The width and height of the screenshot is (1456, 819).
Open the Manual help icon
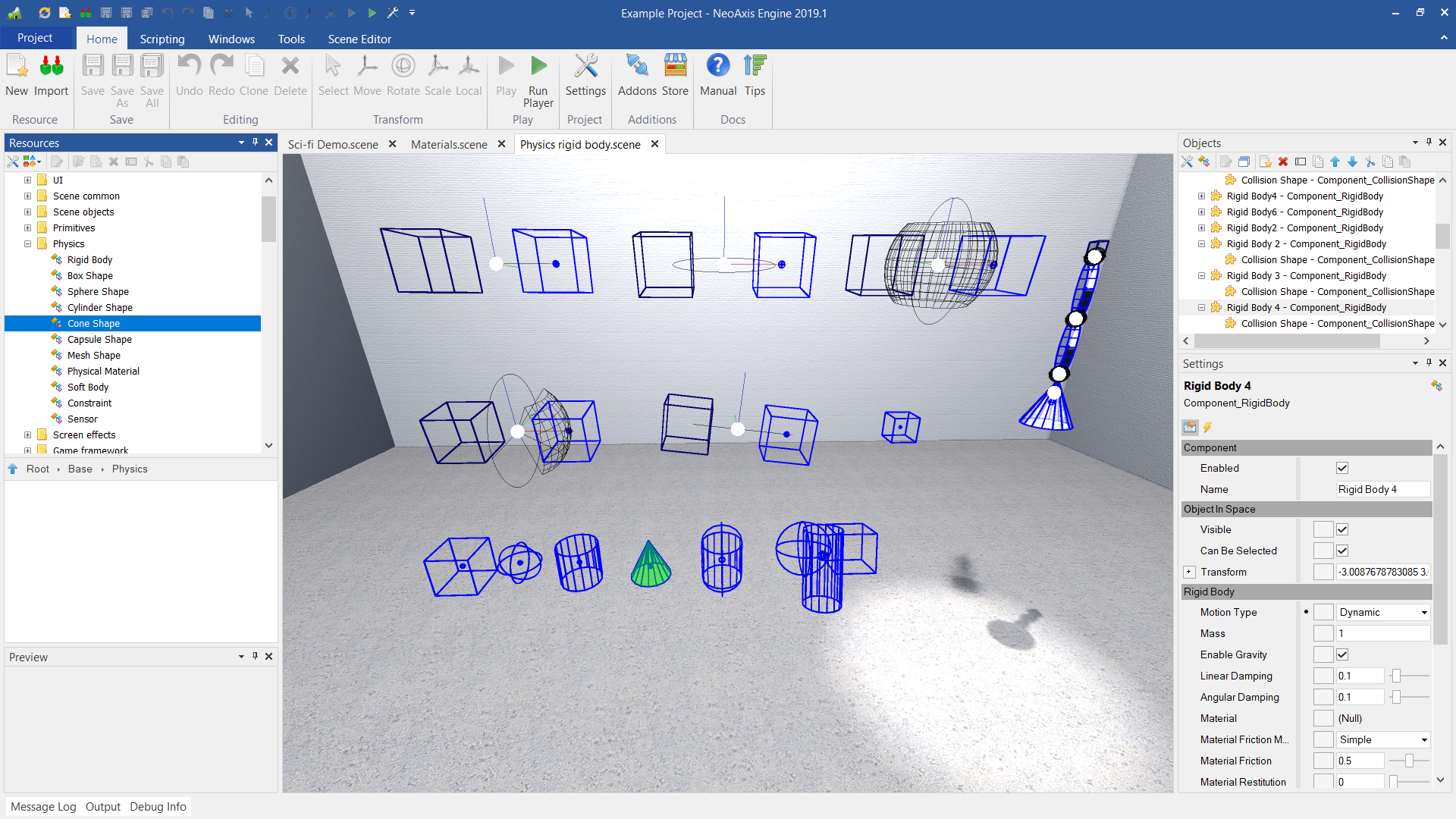[717, 67]
